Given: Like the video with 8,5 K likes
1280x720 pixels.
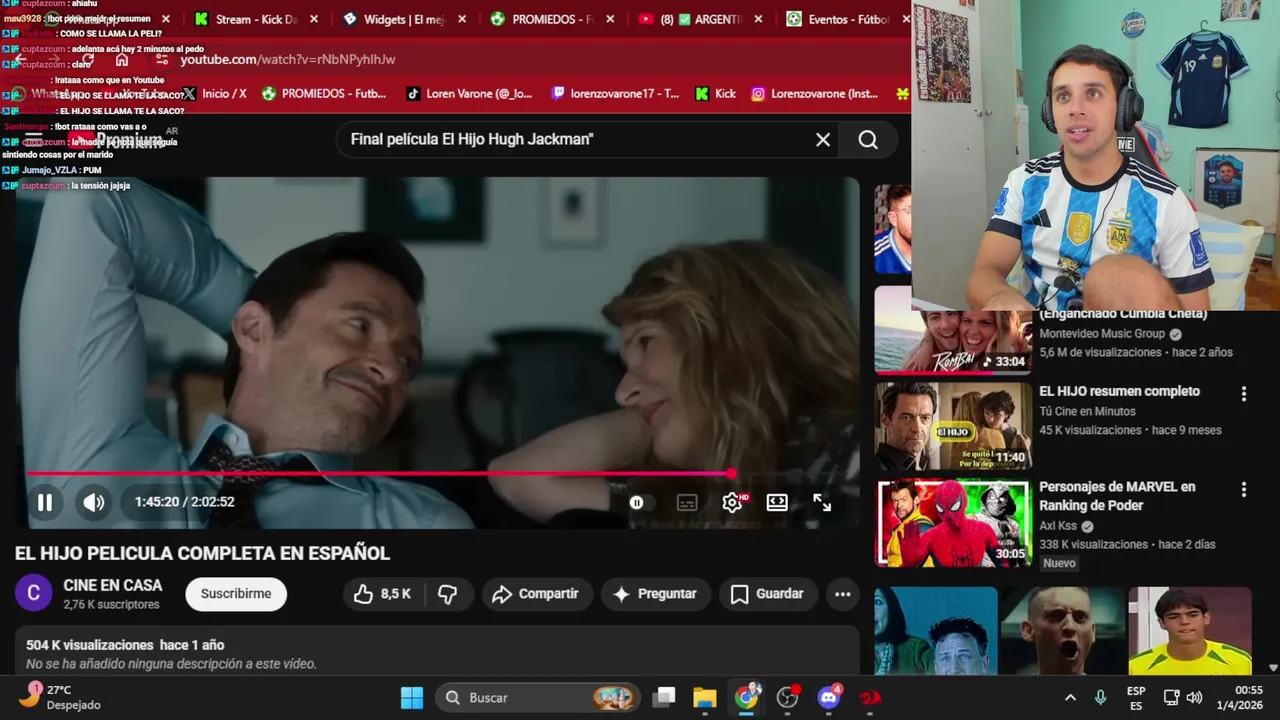Looking at the screenshot, I should point(382,594).
